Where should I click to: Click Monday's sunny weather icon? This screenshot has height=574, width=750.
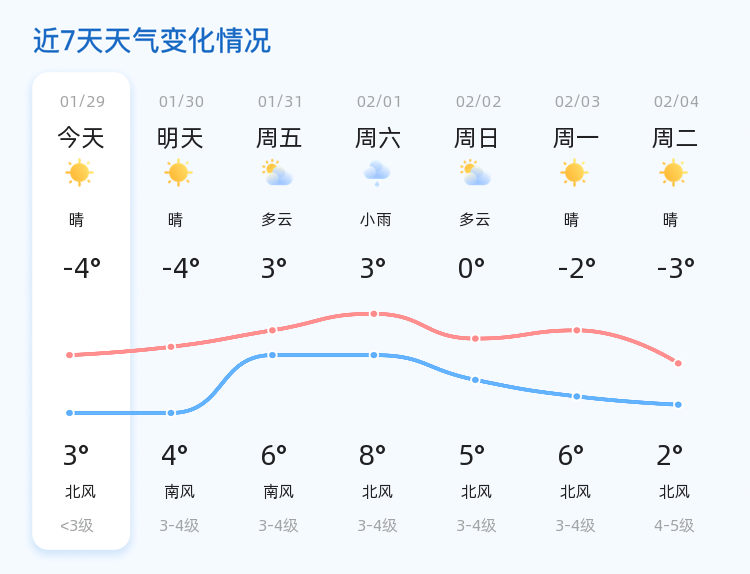click(x=574, y=173)
